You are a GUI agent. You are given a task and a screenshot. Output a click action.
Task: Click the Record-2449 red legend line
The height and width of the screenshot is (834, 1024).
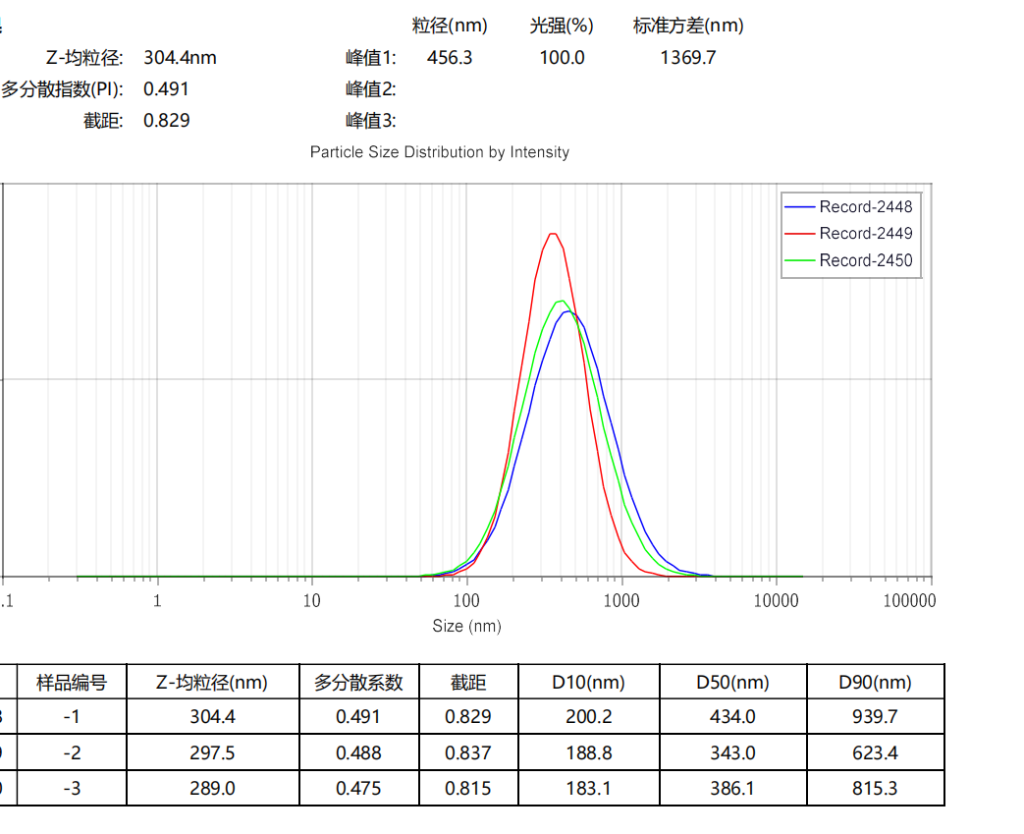(x=799, y=234)
